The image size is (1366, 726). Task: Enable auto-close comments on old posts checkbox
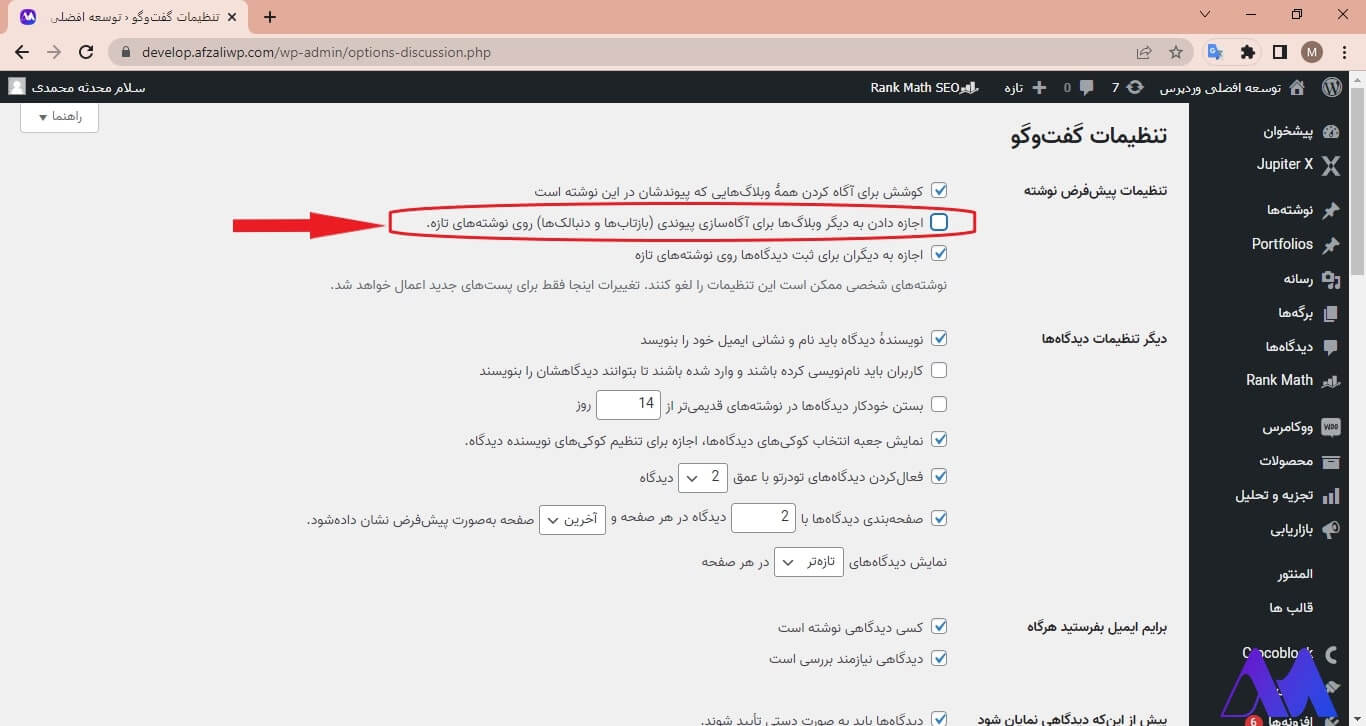(939, 405)
